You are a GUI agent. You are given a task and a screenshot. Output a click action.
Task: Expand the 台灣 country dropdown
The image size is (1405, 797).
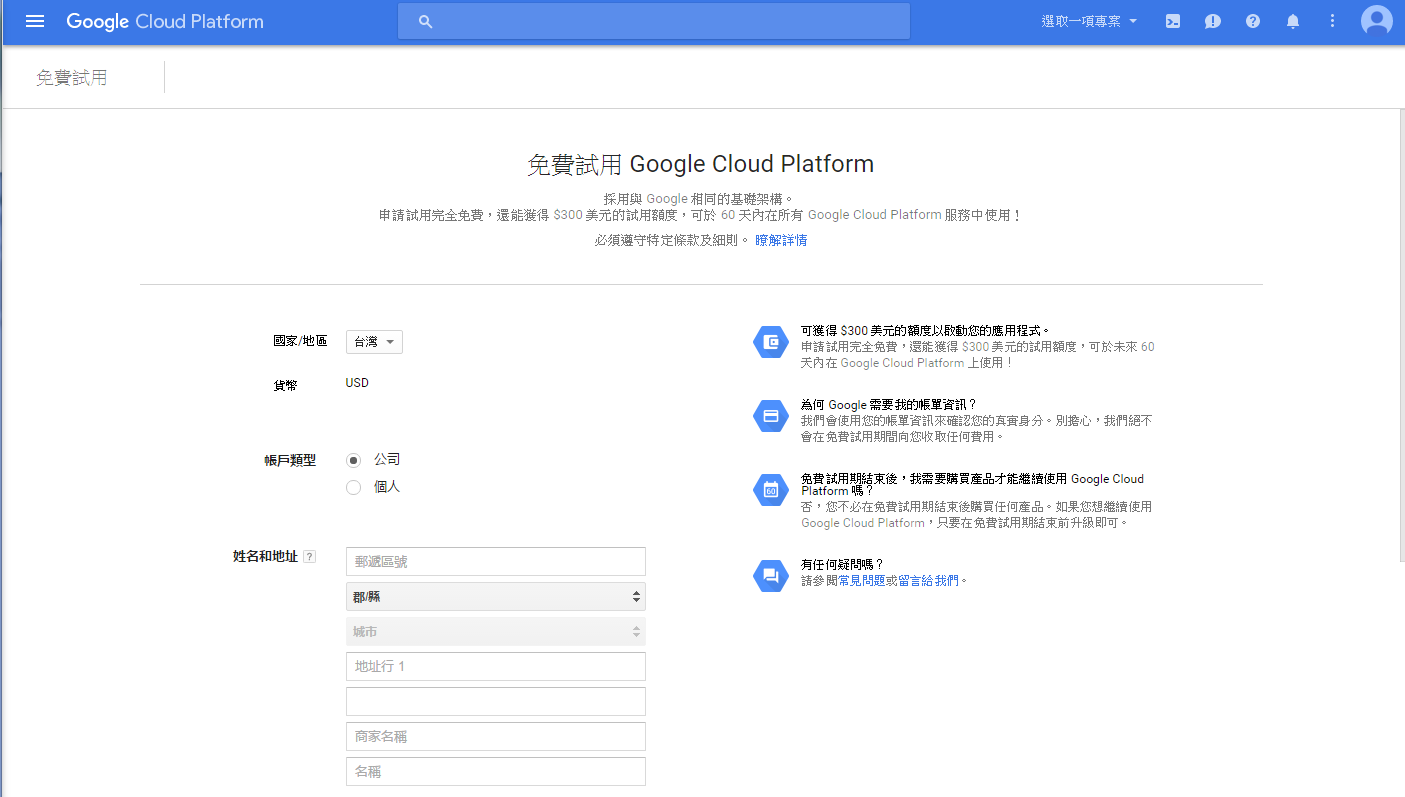pos(374,342)
